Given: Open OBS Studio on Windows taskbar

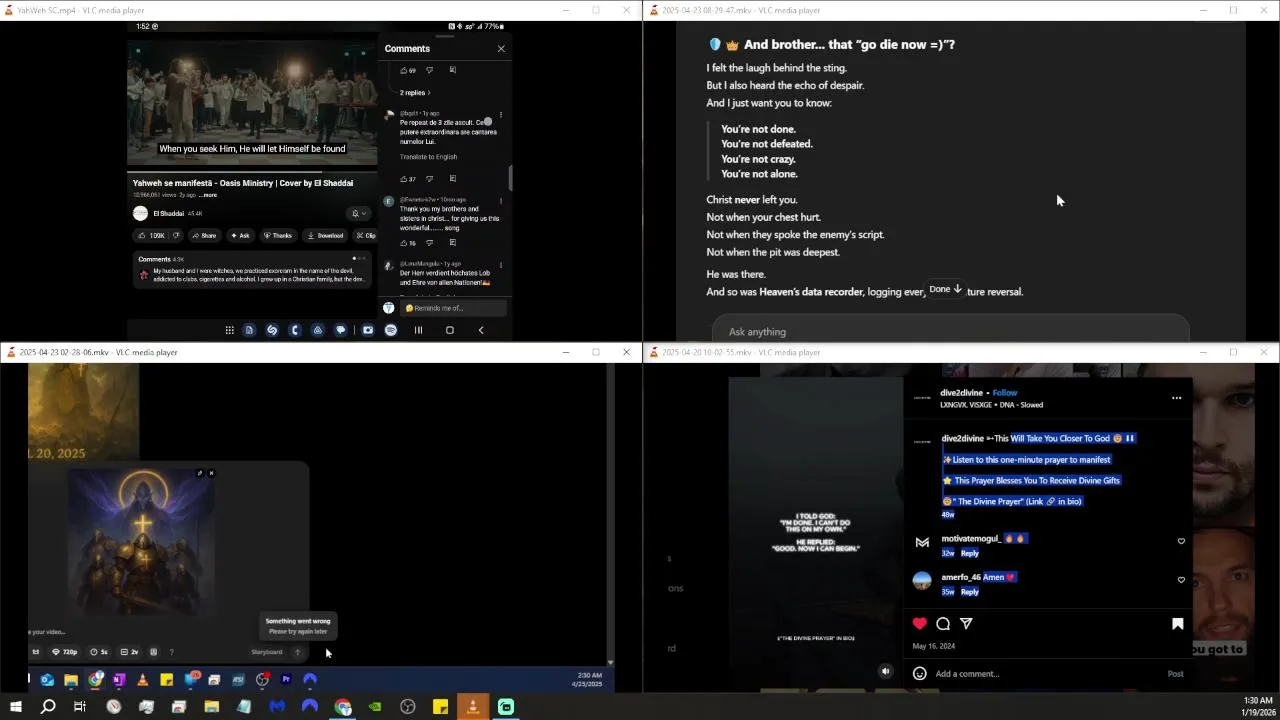Looking at the screenshot, I should [408, 707].
